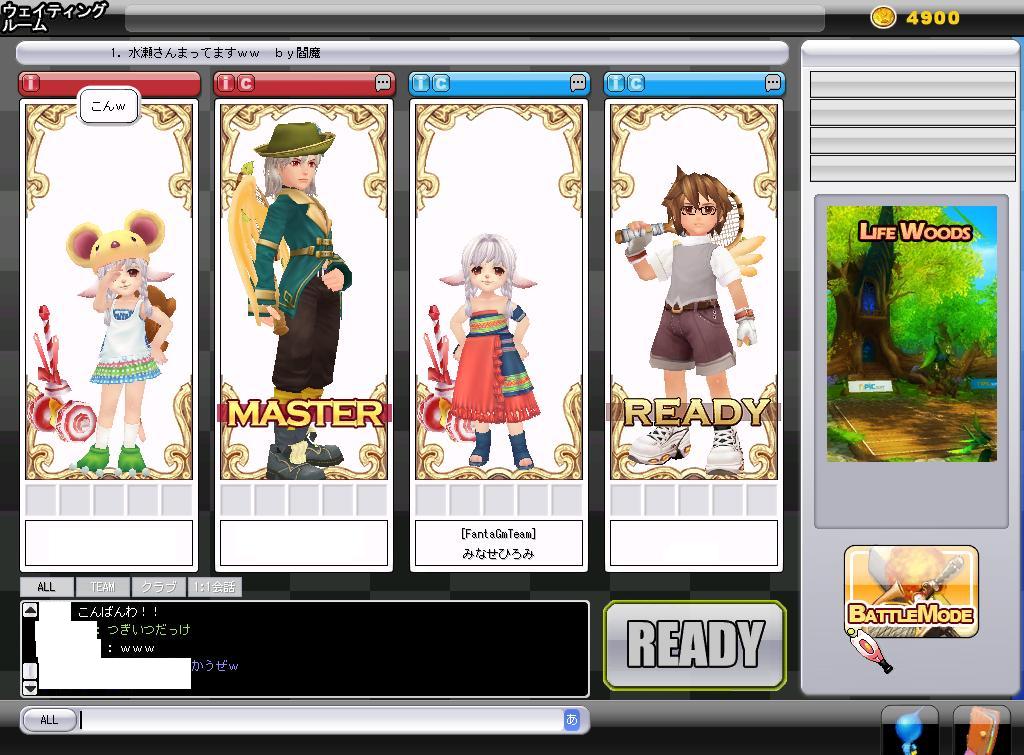This screenshot has width=1024, height=755.
Task: Click the blue orb icon in the bottom bar
Action: [909, 732]
